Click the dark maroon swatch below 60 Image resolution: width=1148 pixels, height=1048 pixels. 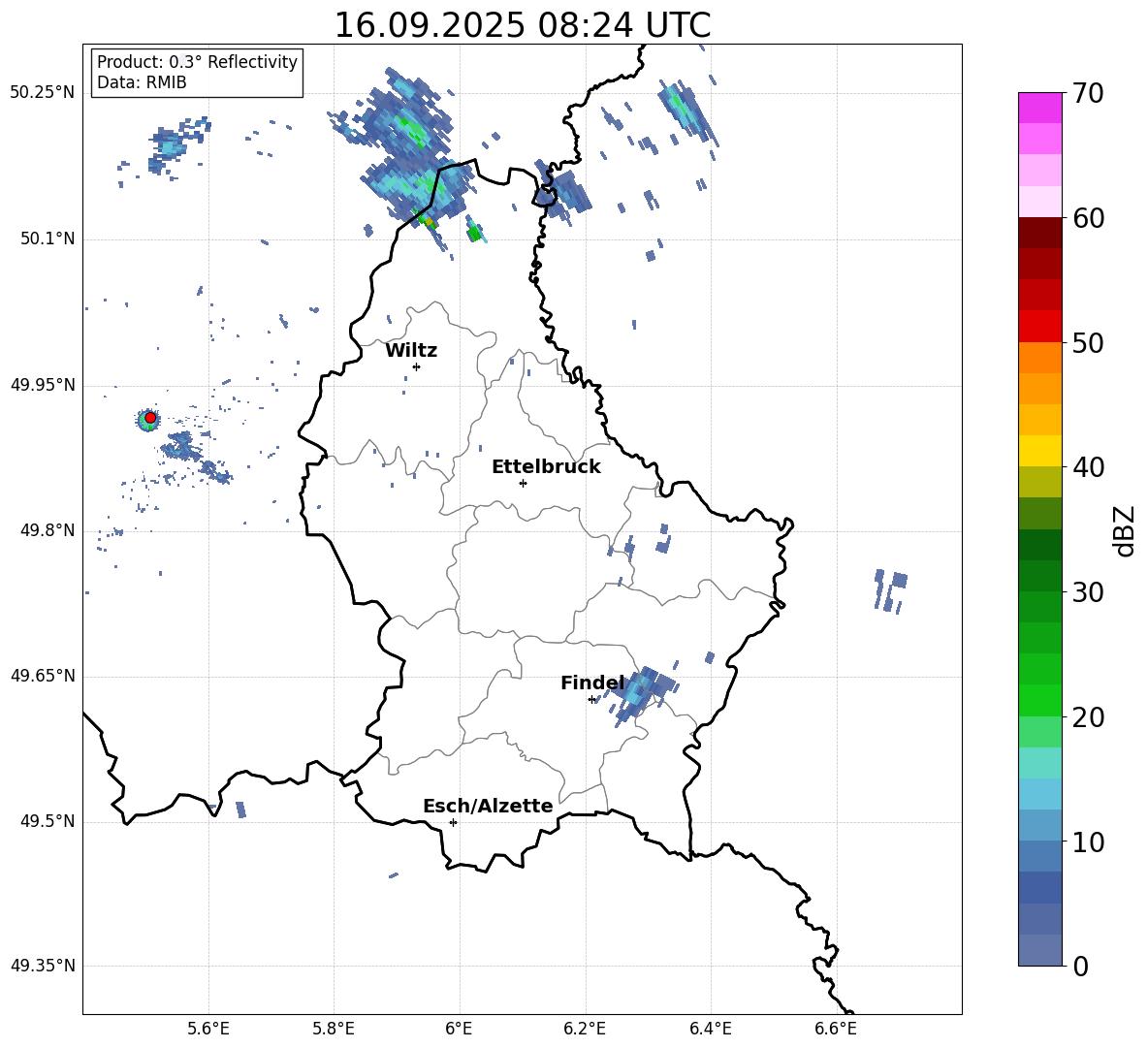(1040, 233)
